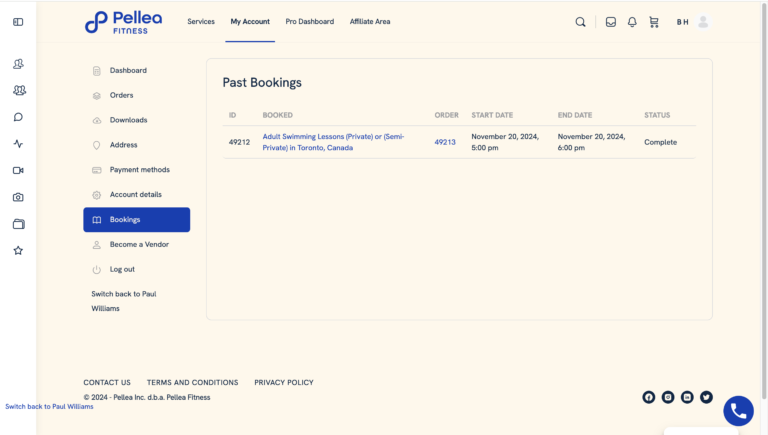Click the Complete status cell
This screenshot has height=435, width=768.
point(660,142)
